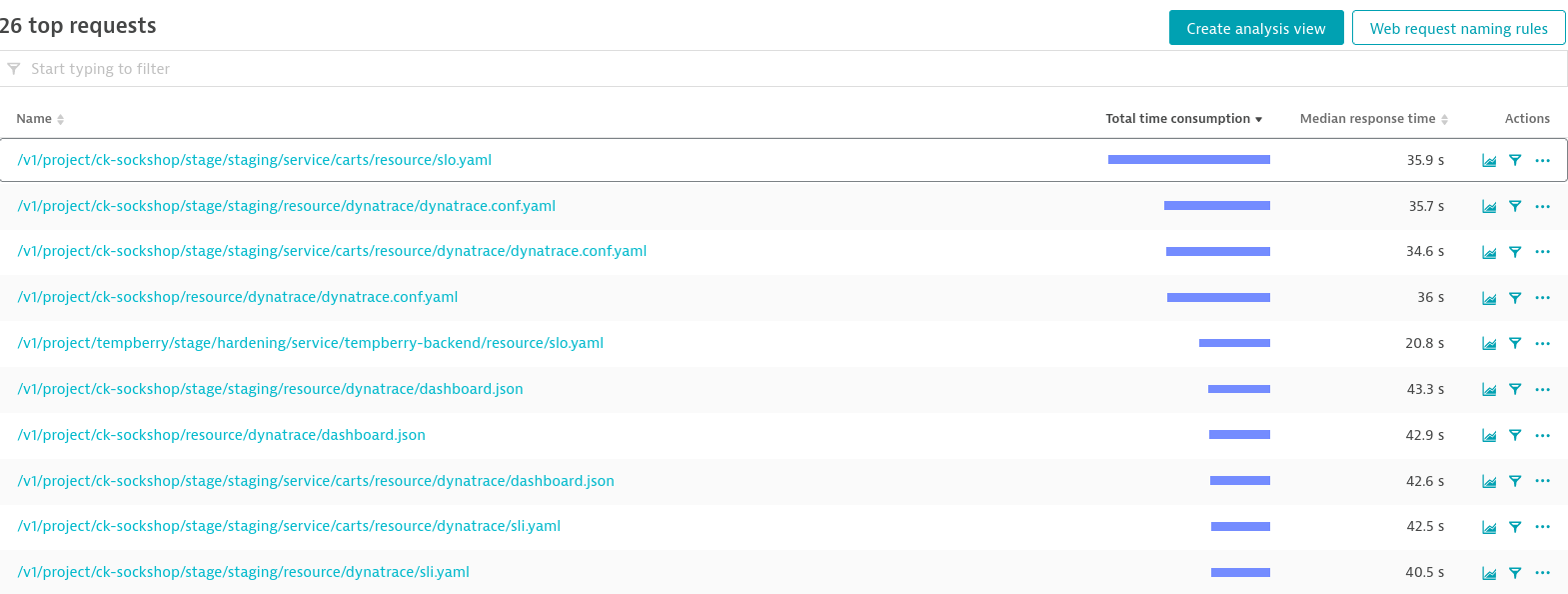The image size is (1568, 594).
Task: Filter by carts slo.yaml request
Action: pos(1515,160)
